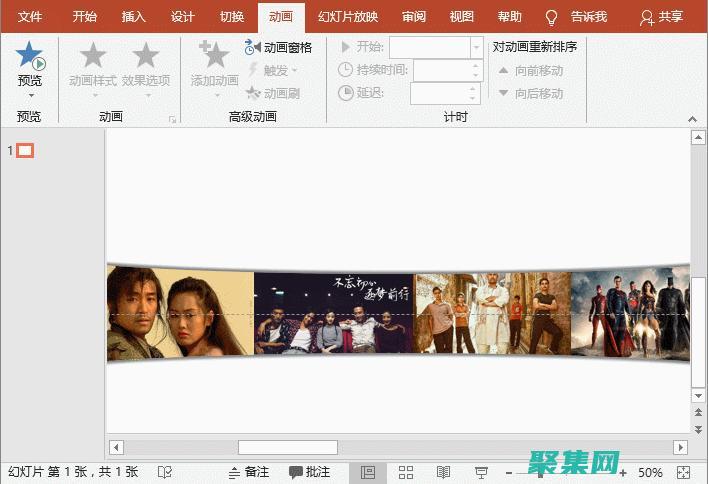The height and width of the screenshot is (484, 708).
Task: Toggle the Notes (备注) pane
Action: tap(248, 472)
